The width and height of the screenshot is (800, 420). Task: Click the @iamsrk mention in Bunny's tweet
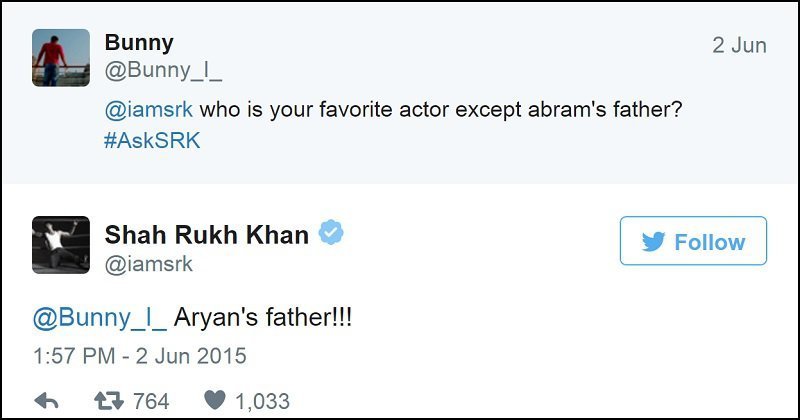(x=148, y=110)
